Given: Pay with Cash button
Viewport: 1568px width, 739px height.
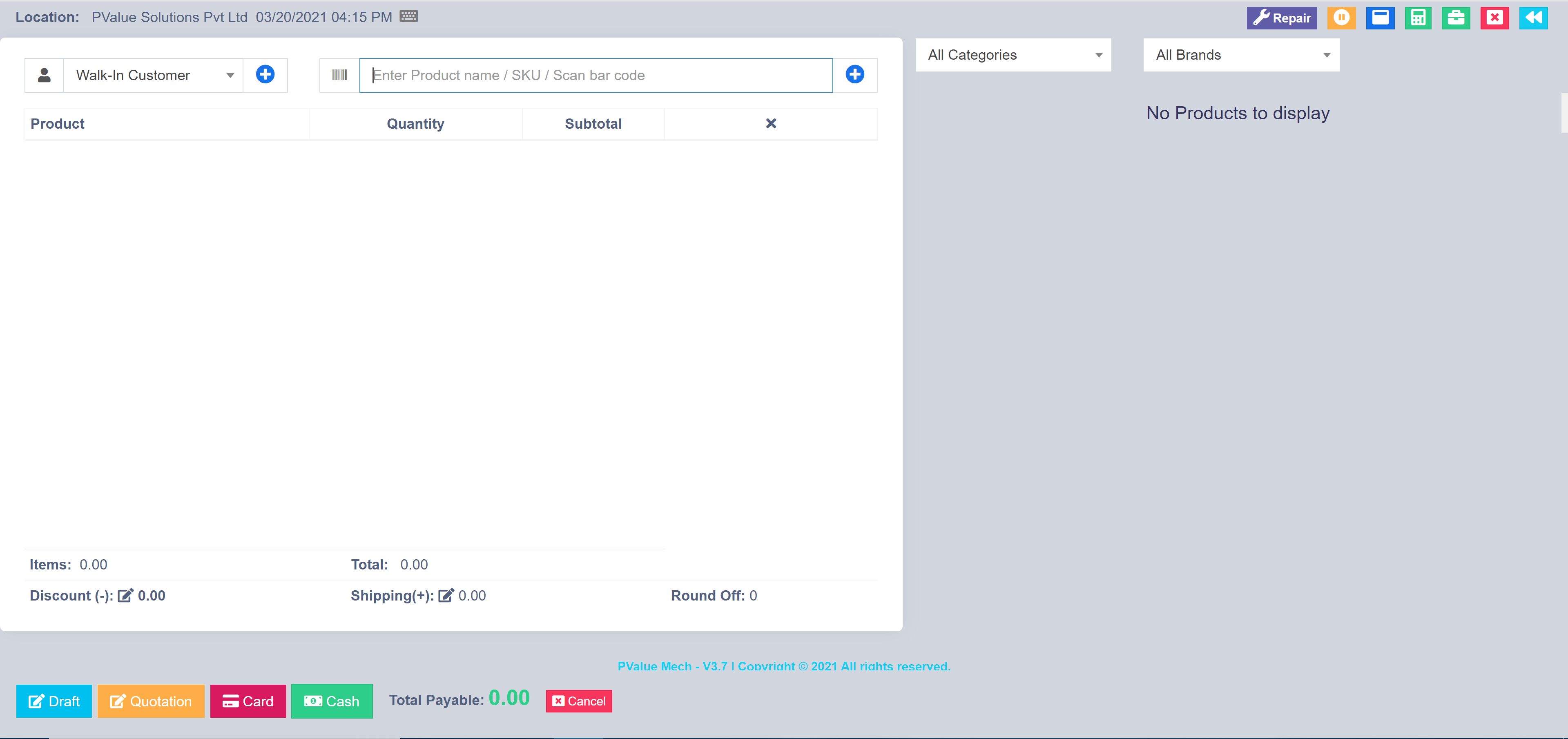Looking at the screenshot, I should pos(332,701).
